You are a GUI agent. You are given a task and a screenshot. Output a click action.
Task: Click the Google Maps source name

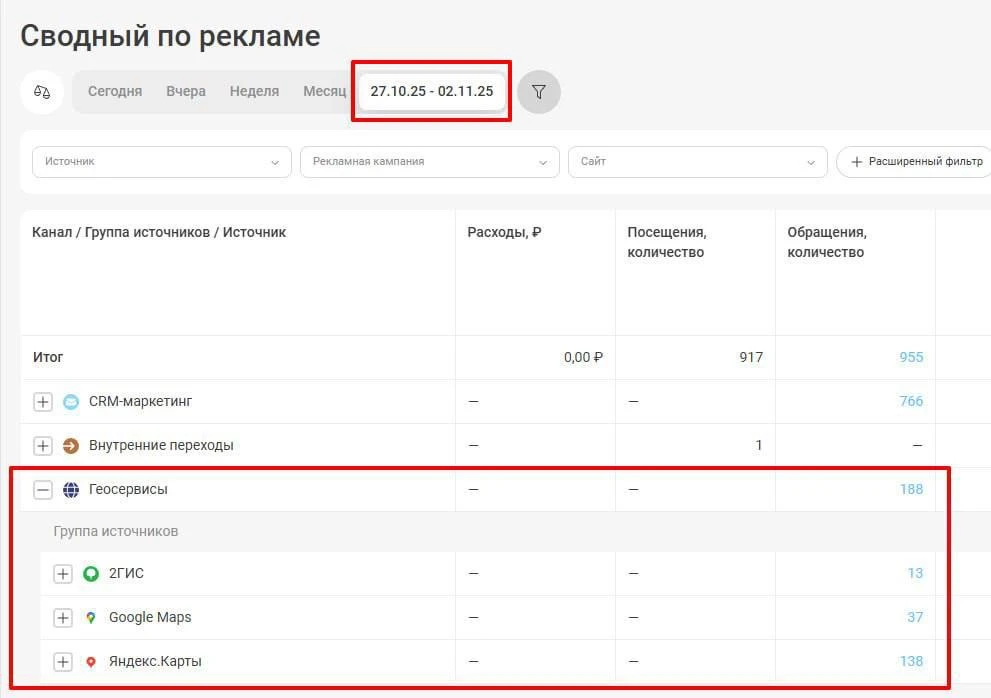point(150,618)
